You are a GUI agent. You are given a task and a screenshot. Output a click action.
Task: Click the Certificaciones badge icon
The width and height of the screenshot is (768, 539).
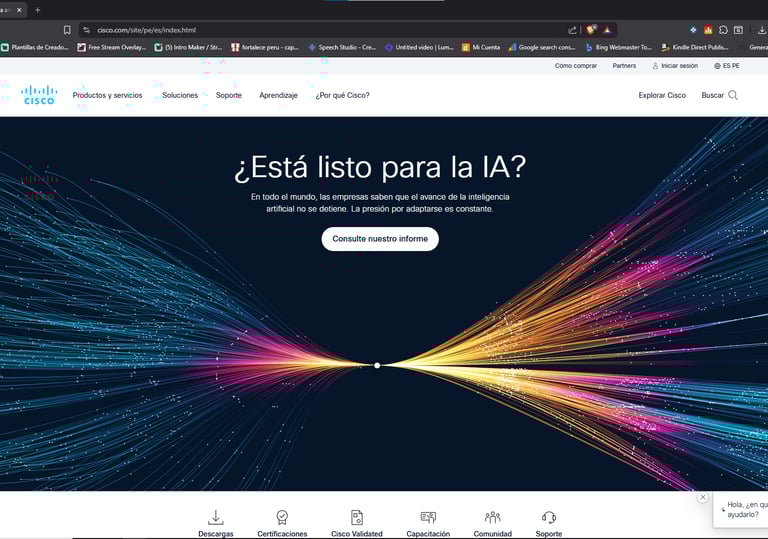pyautogui.click(x=282, y=517)
